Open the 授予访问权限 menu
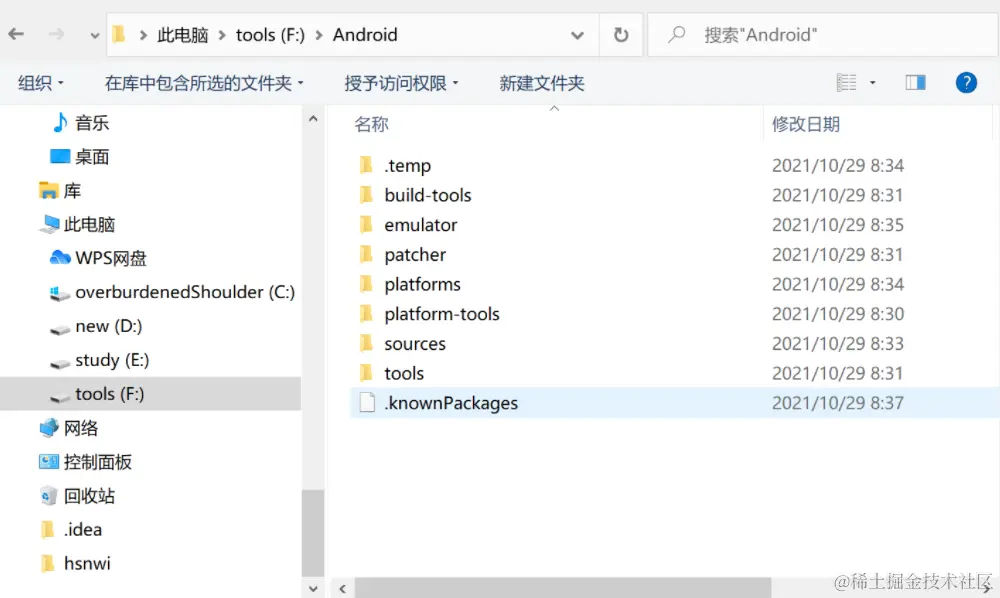The width and height of the screenshot is (1000, 598). 401,83
